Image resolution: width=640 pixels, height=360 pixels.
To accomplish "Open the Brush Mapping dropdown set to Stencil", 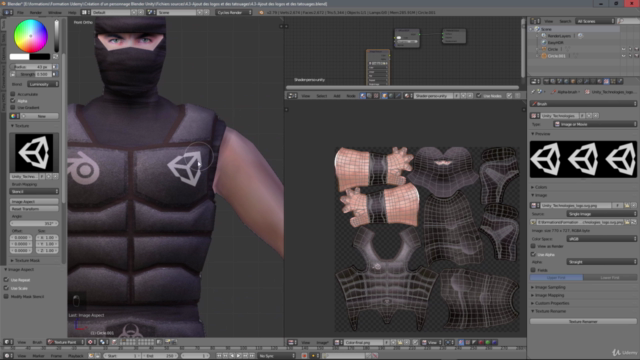I will 34,191.
